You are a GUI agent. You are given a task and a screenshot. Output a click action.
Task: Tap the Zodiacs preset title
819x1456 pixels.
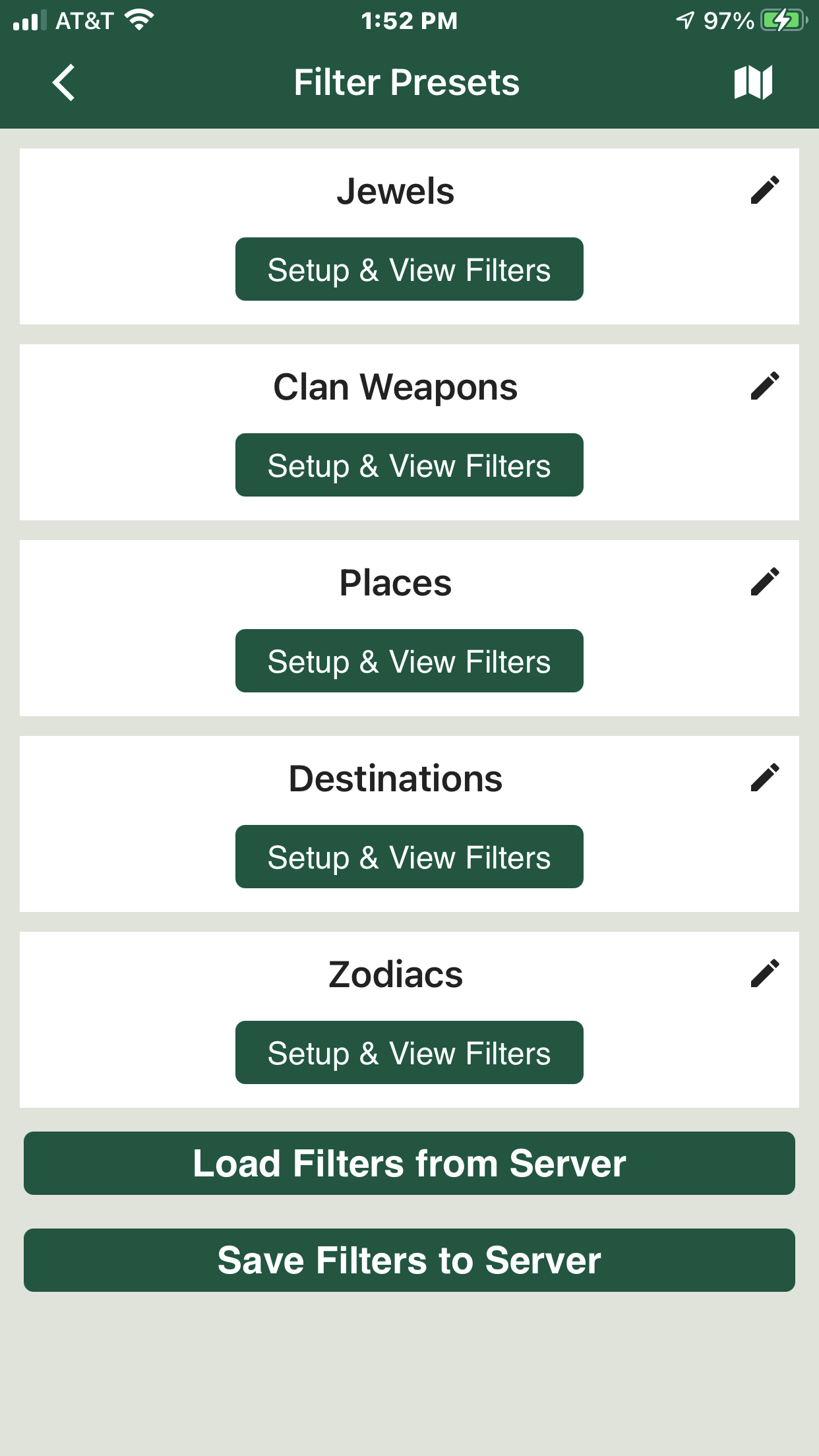[x=396, y=975]
